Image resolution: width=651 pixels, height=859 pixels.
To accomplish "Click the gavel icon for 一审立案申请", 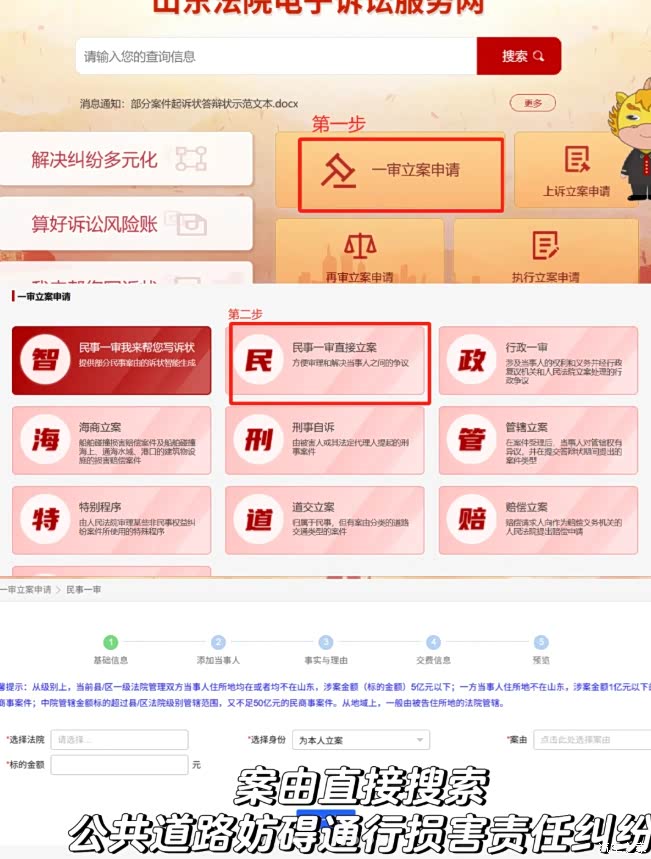I will [x=338, y=171].
